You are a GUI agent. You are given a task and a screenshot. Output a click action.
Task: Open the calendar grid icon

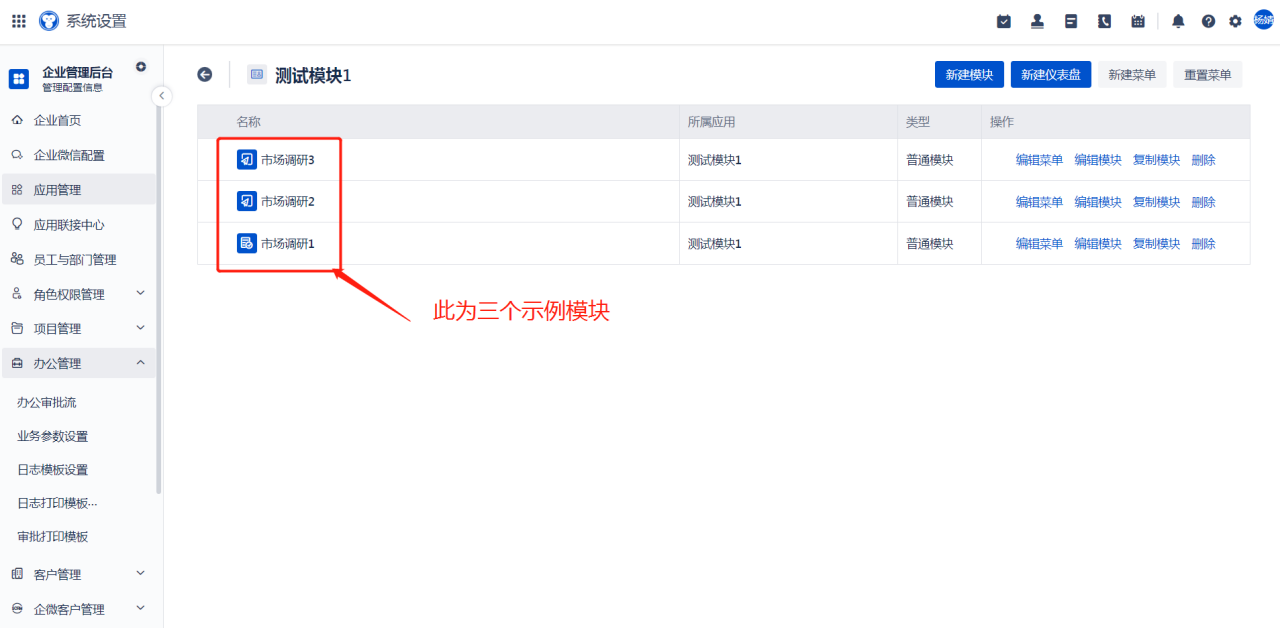(1138, 21)
